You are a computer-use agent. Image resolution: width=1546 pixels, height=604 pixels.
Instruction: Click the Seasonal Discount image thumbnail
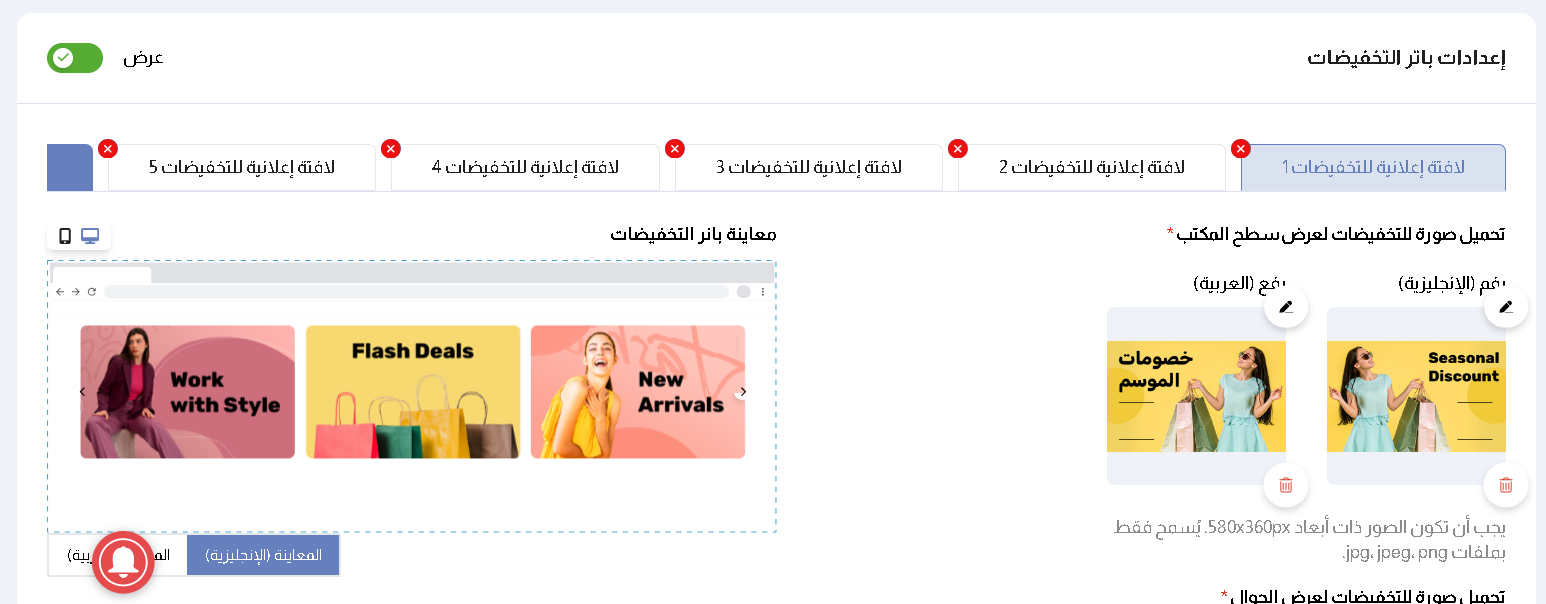pyautogui.click(x=1416, y=396)
